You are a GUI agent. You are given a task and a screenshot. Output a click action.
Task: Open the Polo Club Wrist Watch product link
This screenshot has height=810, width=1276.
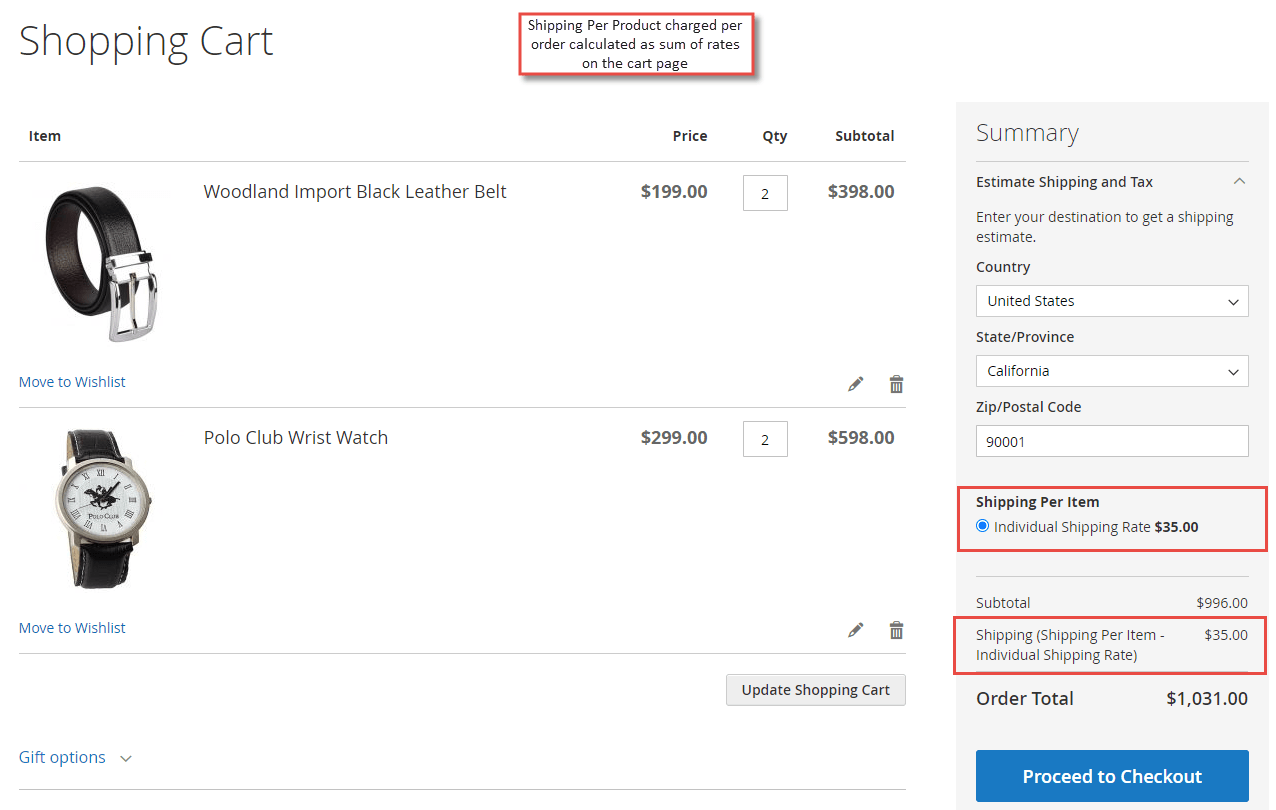tap(296, 437)
